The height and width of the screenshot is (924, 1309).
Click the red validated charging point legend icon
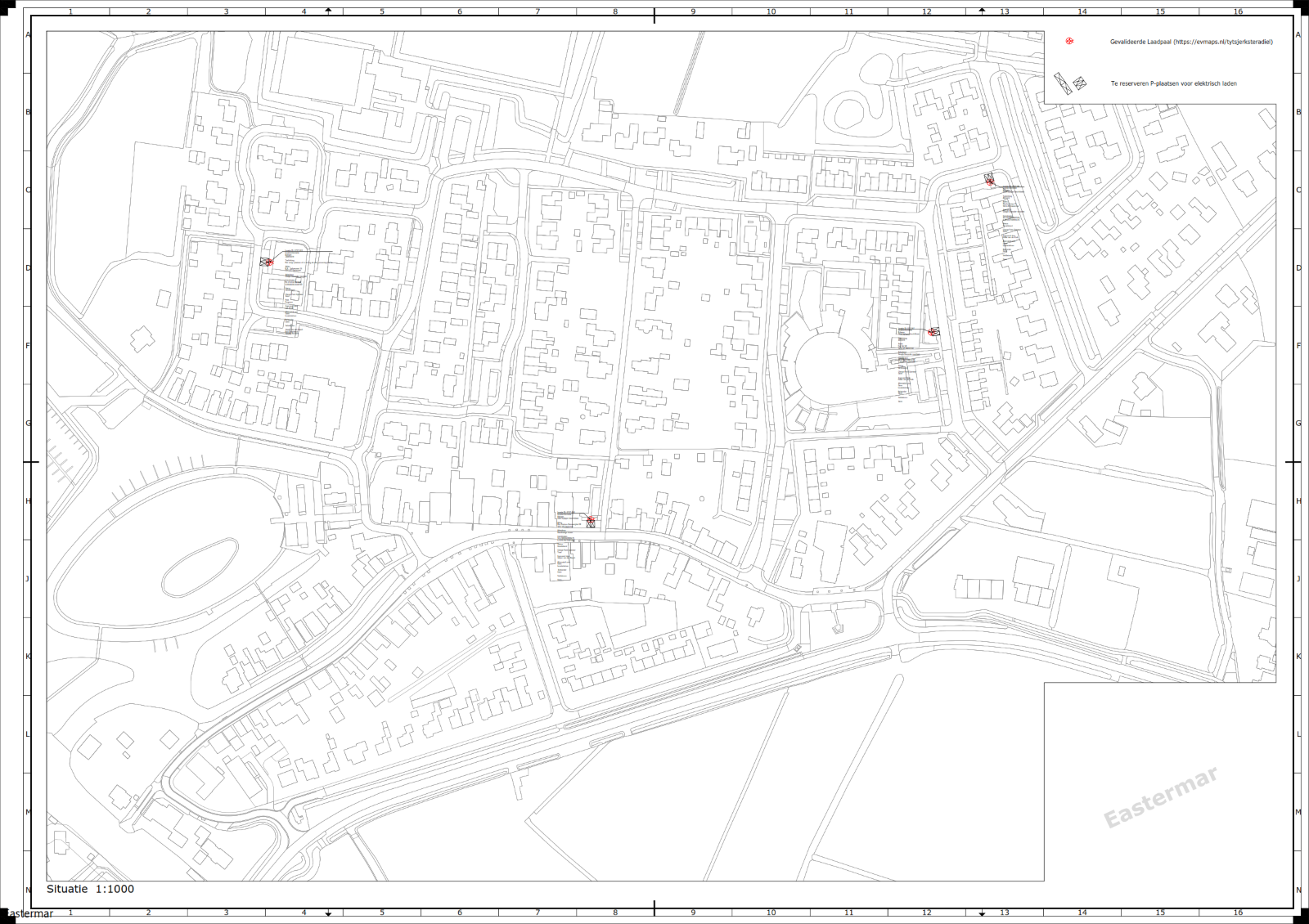pos(1068,42)
